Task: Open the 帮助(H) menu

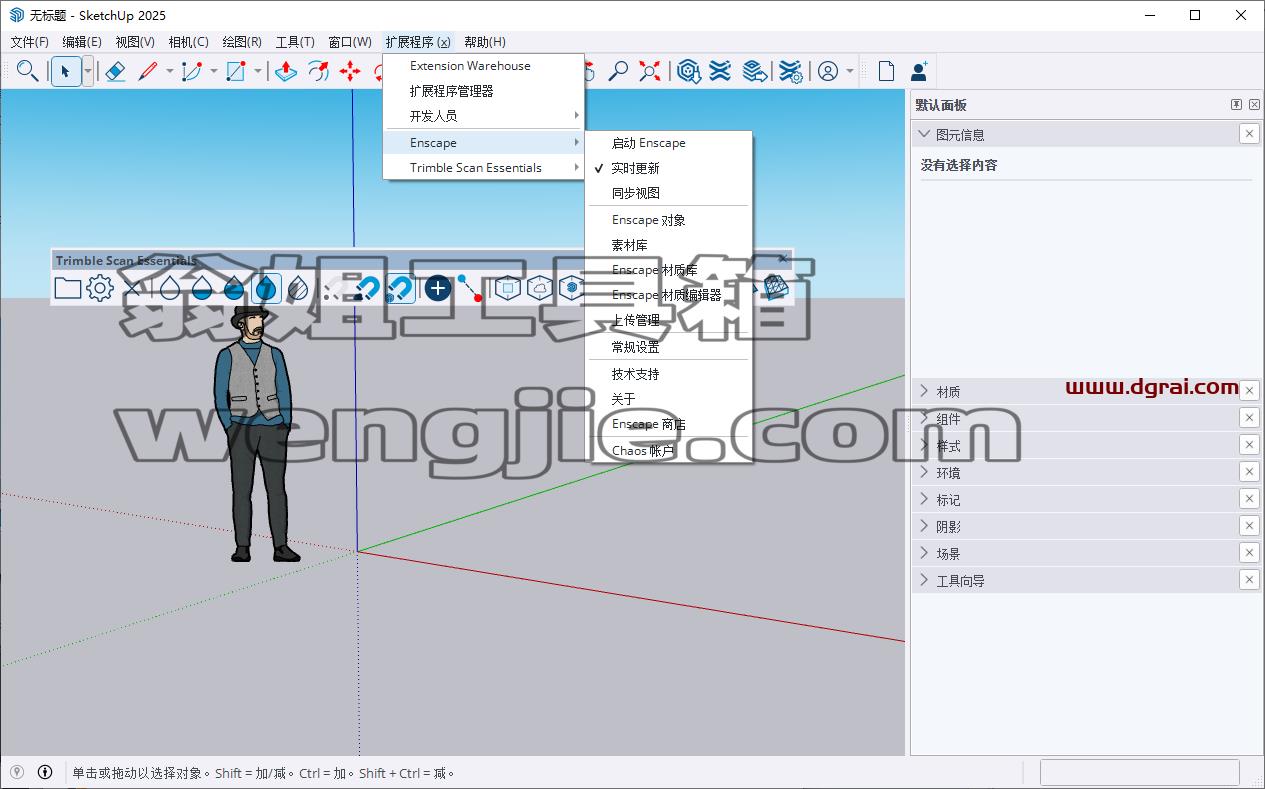Action: 485,42
